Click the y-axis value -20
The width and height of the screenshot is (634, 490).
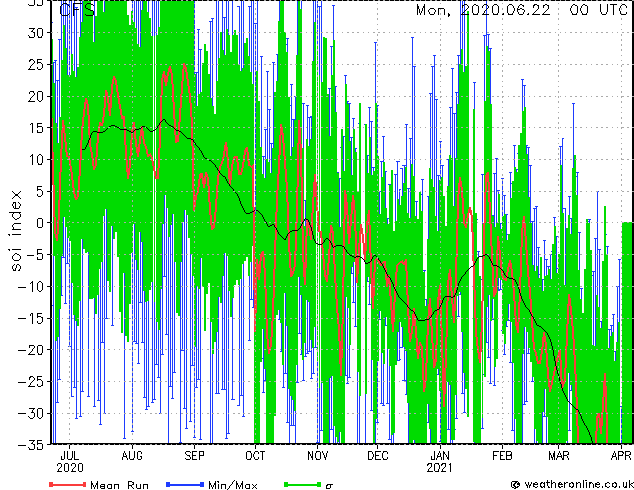pyautogui.click(x=31, y=350)
